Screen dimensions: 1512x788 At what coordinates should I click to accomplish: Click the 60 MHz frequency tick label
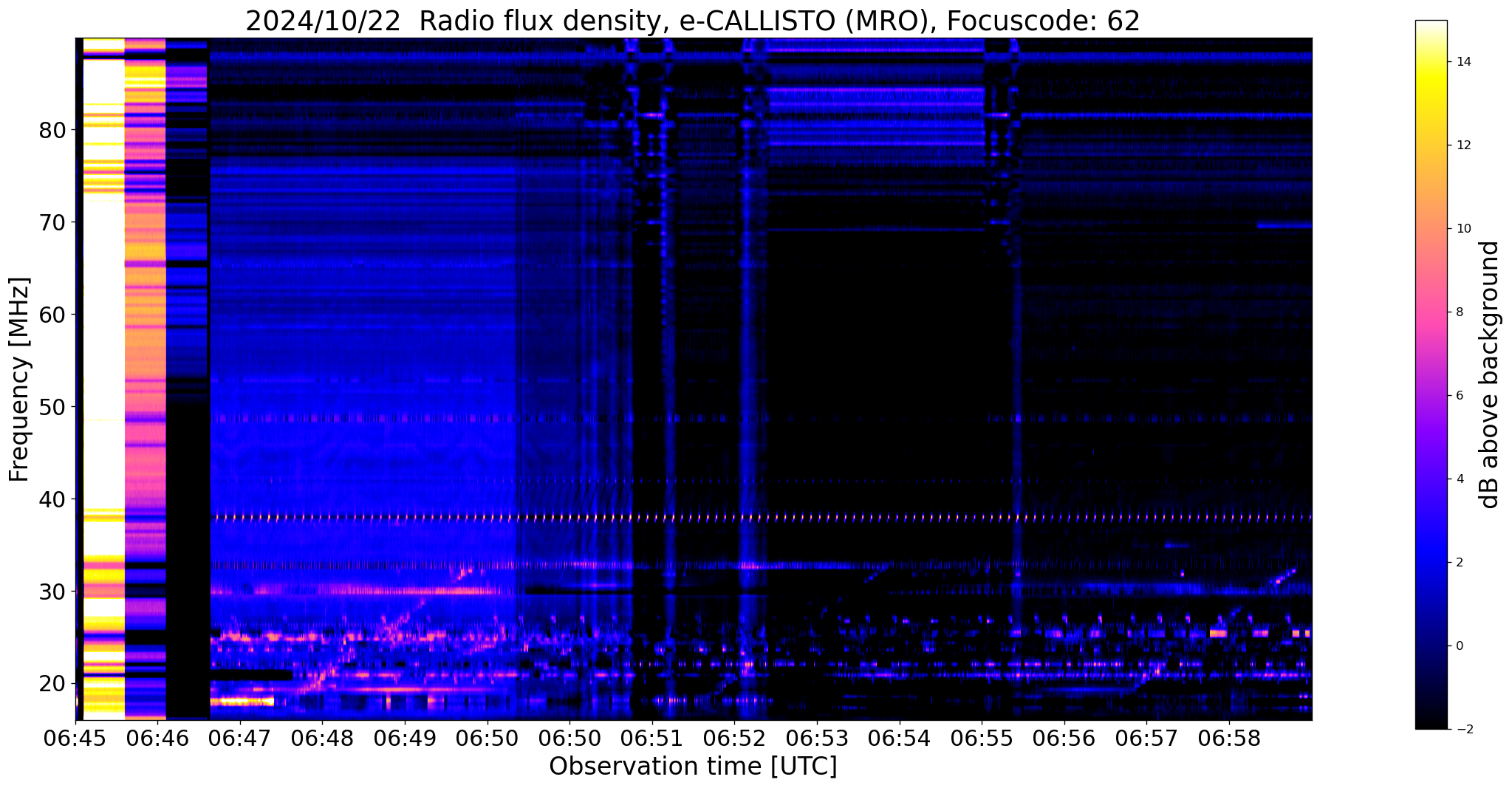(51, 315)
